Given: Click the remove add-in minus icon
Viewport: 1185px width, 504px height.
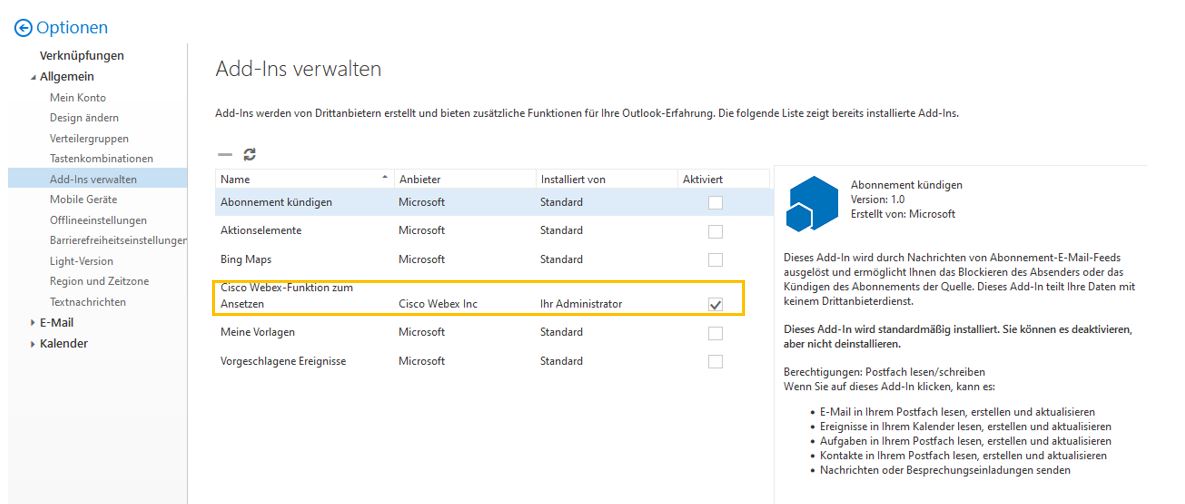Looking at the screenshot, I should click(x=224, y=154).
